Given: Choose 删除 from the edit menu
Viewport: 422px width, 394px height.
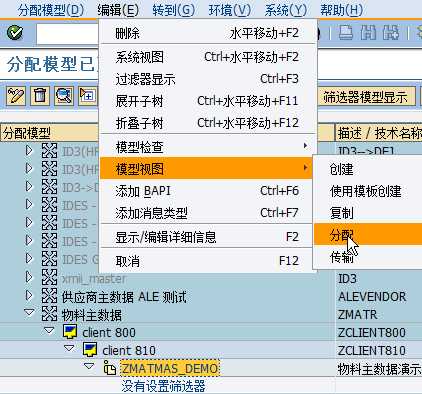Looking at the screenshot, I should tap(207, 33).
